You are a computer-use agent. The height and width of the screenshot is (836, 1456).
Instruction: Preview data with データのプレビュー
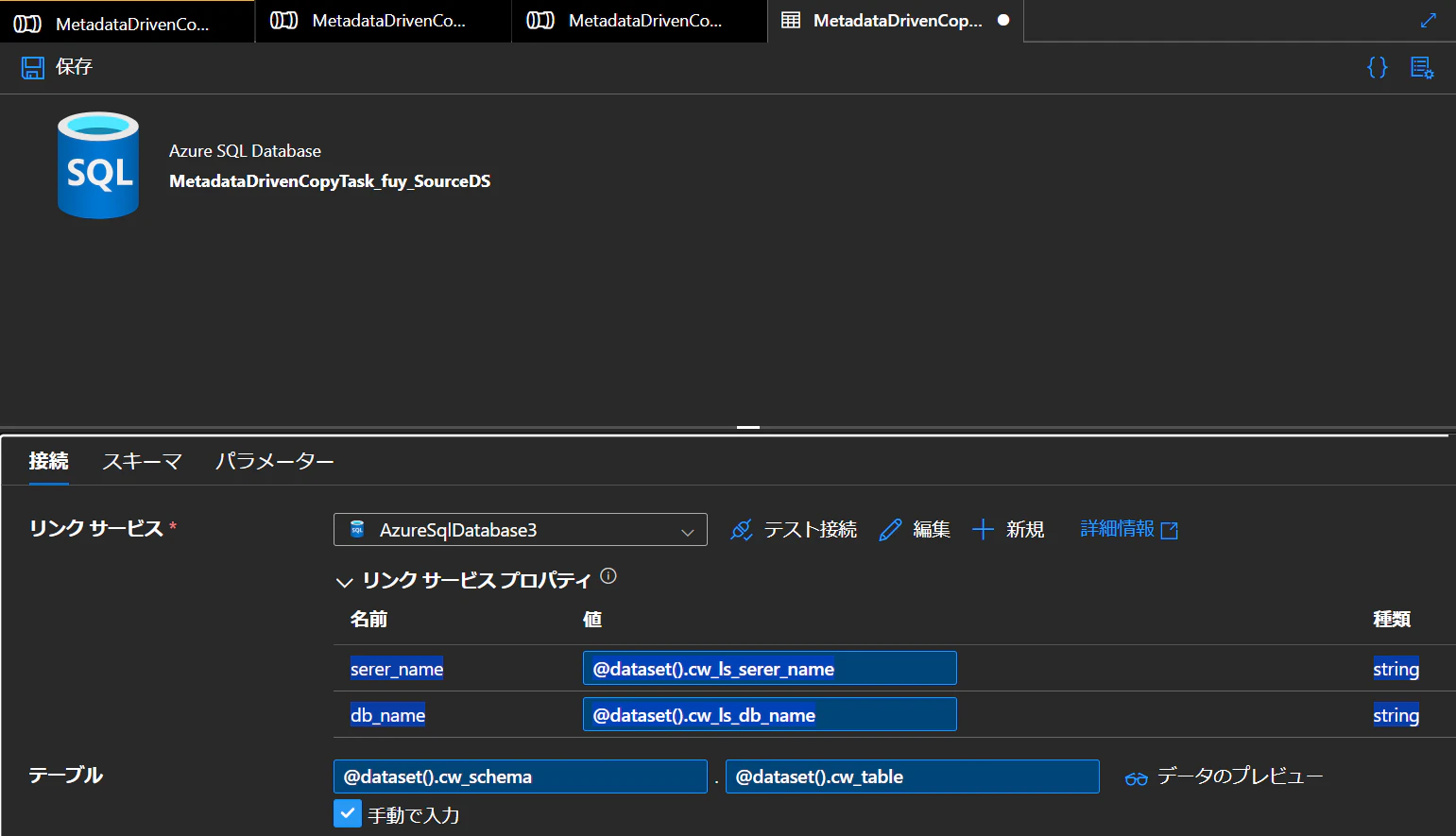pos(1224,776)
